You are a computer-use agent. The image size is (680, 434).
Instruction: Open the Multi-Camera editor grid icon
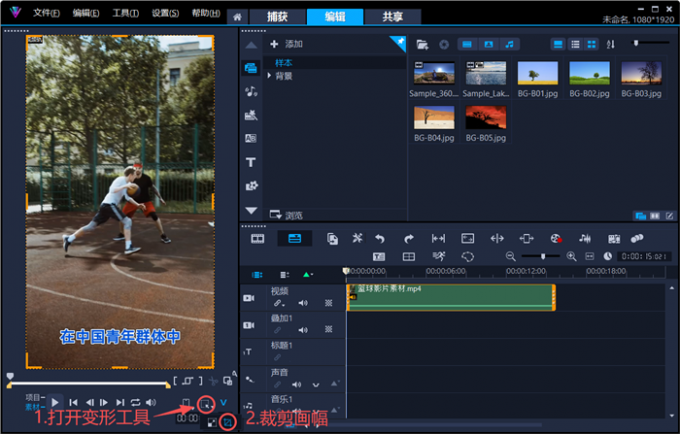(x=409, y=257)
